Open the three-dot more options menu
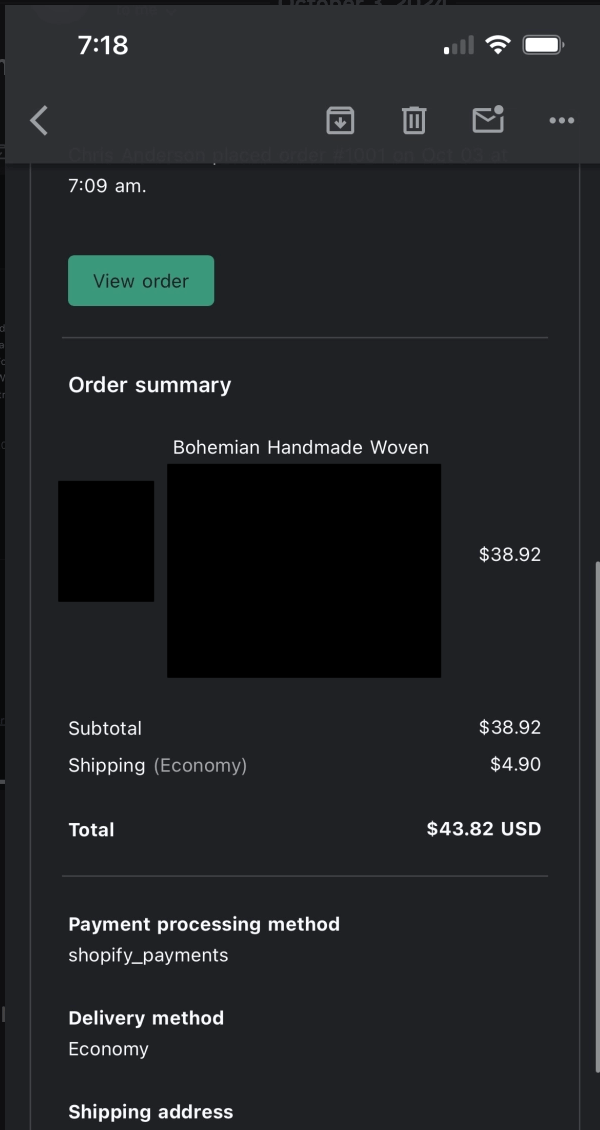Viewport: 600px width, 1130px height. pos(562,121)
